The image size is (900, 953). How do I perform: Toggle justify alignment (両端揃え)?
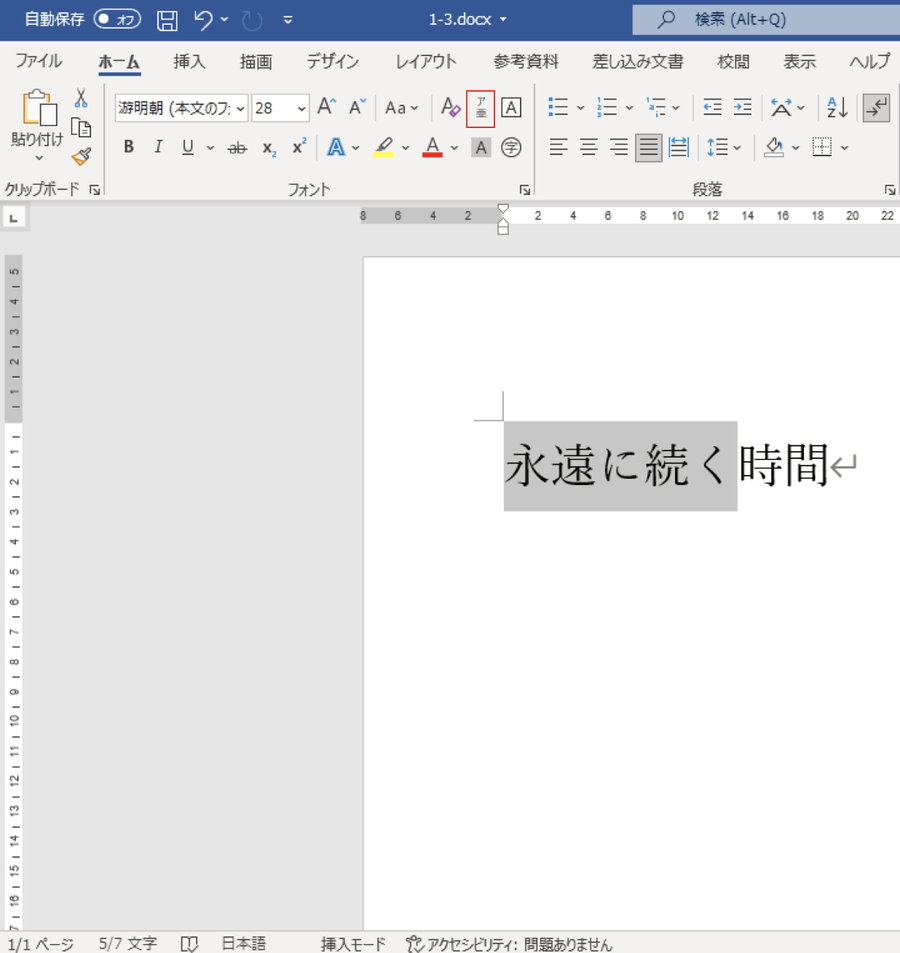coord(648,148)
